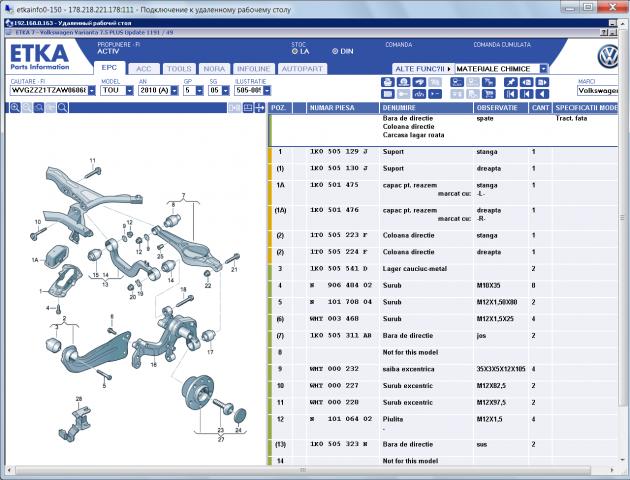Click the DENUMIRE column header
Screen dimensions: 630x480
(x=426, y=108)
